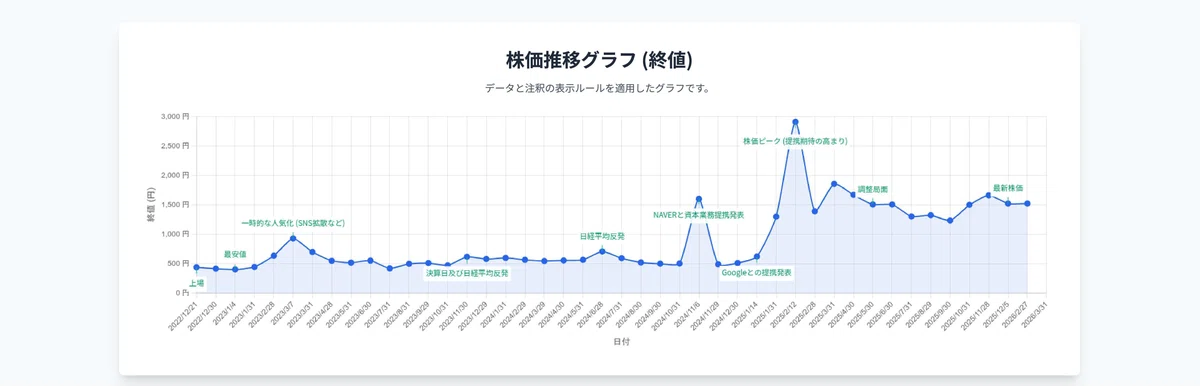
Task: Click the 調整局面 annotation label
Action: pyautogui.click(x=873, y=189)
